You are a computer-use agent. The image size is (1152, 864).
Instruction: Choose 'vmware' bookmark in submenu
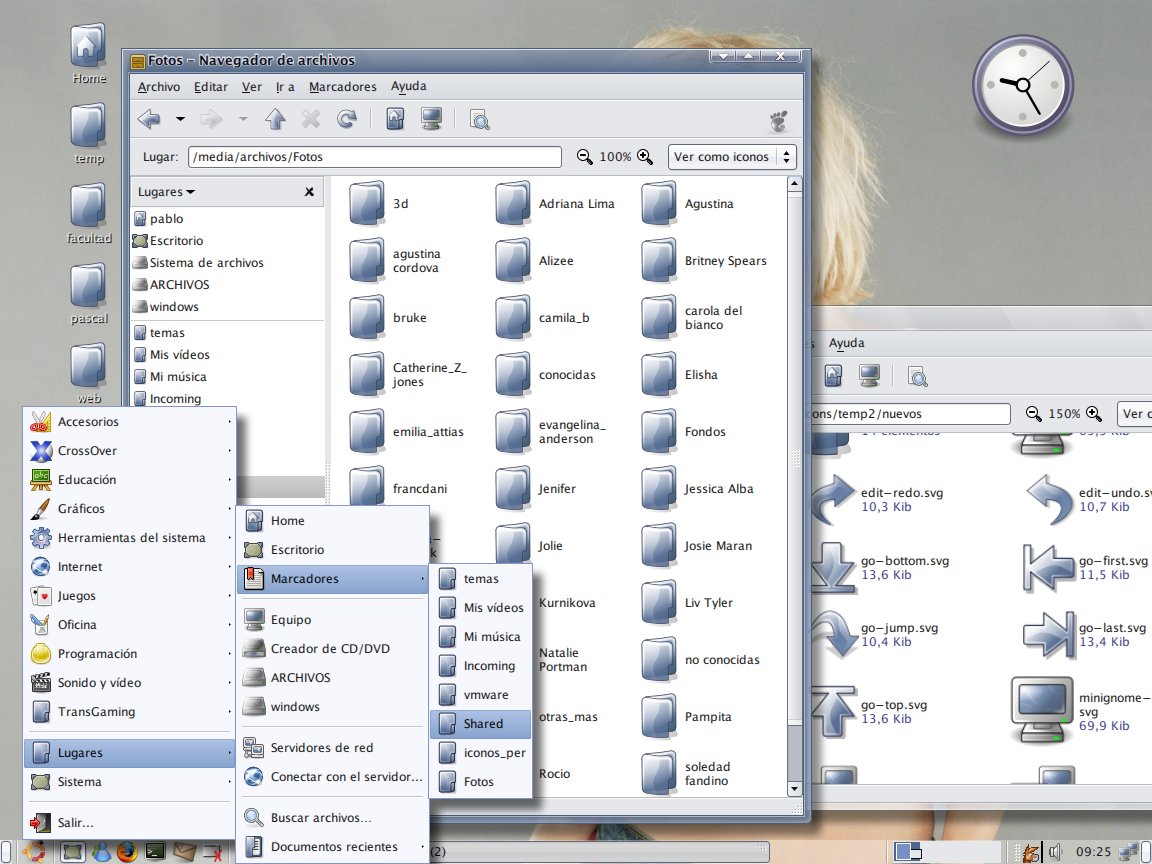point(480,695)
